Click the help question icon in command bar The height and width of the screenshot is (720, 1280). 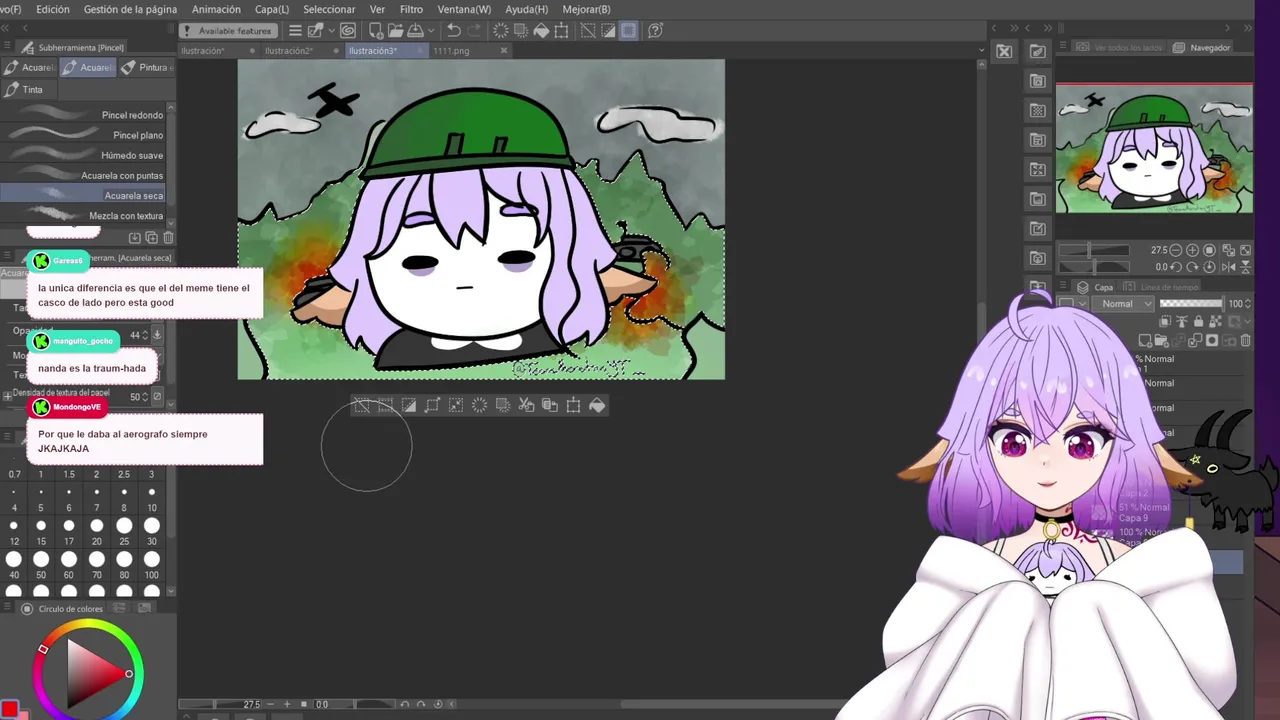pos(655,31)
